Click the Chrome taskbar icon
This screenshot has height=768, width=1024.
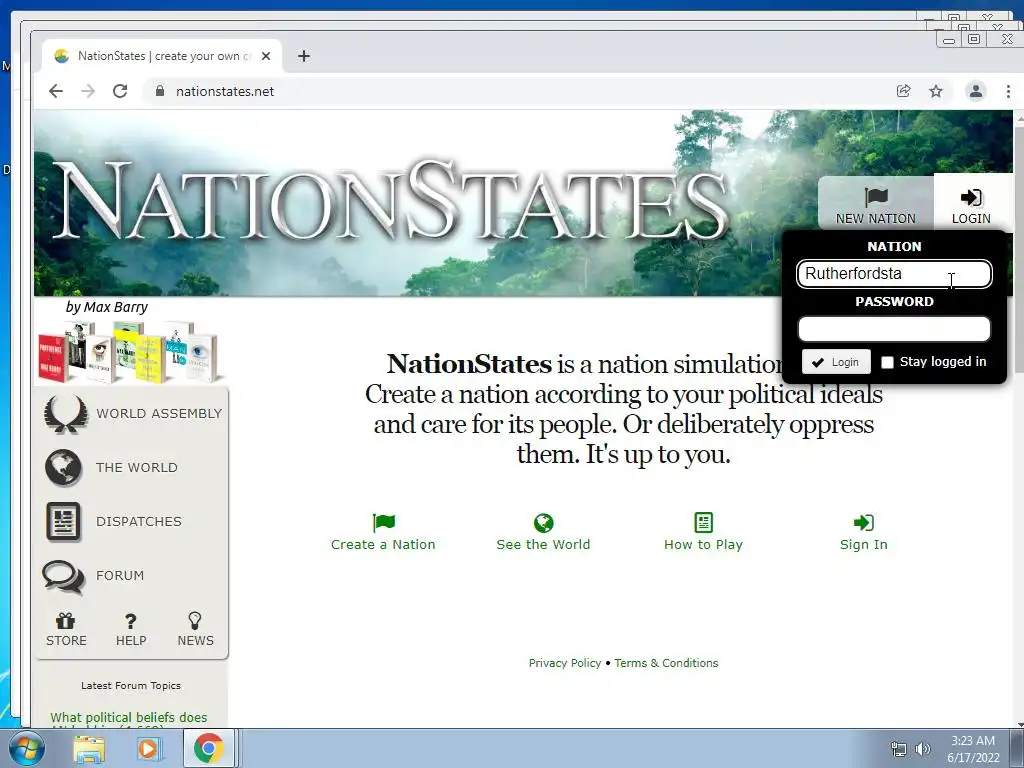coord(208,748)
